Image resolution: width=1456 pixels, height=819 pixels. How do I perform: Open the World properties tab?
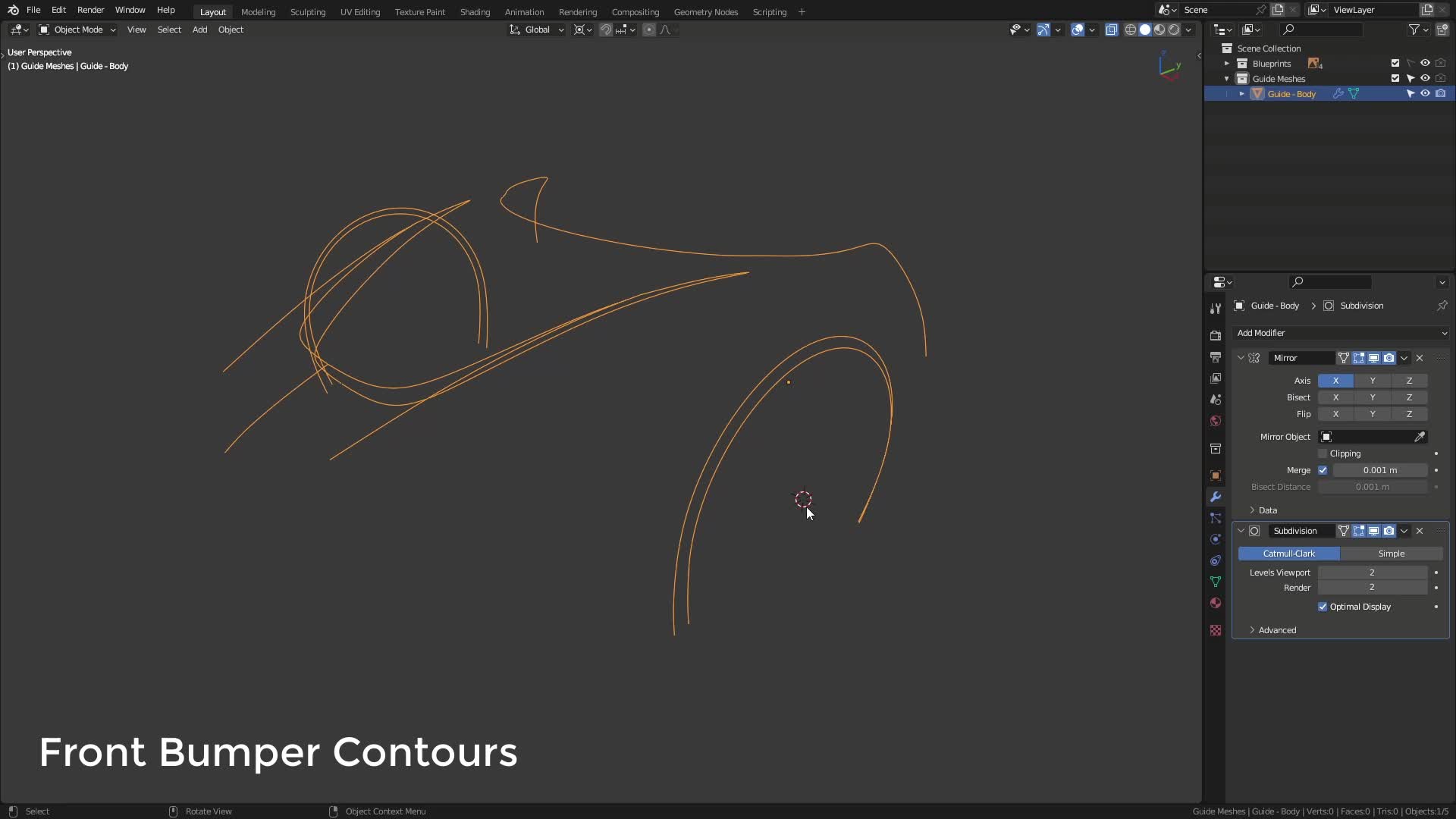pyautogui.click(x=1216, y=421)
